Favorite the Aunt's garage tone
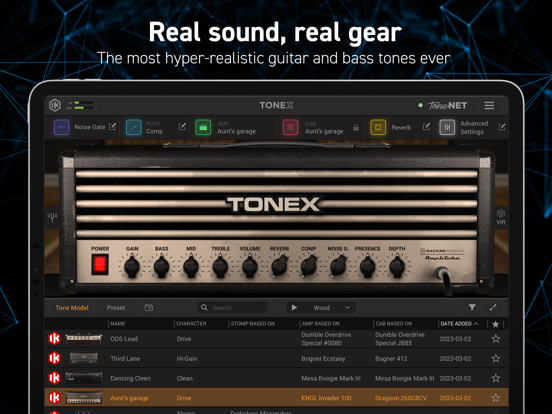The height and width of the screenshot is (414, 552). click(x=496, y=398)
